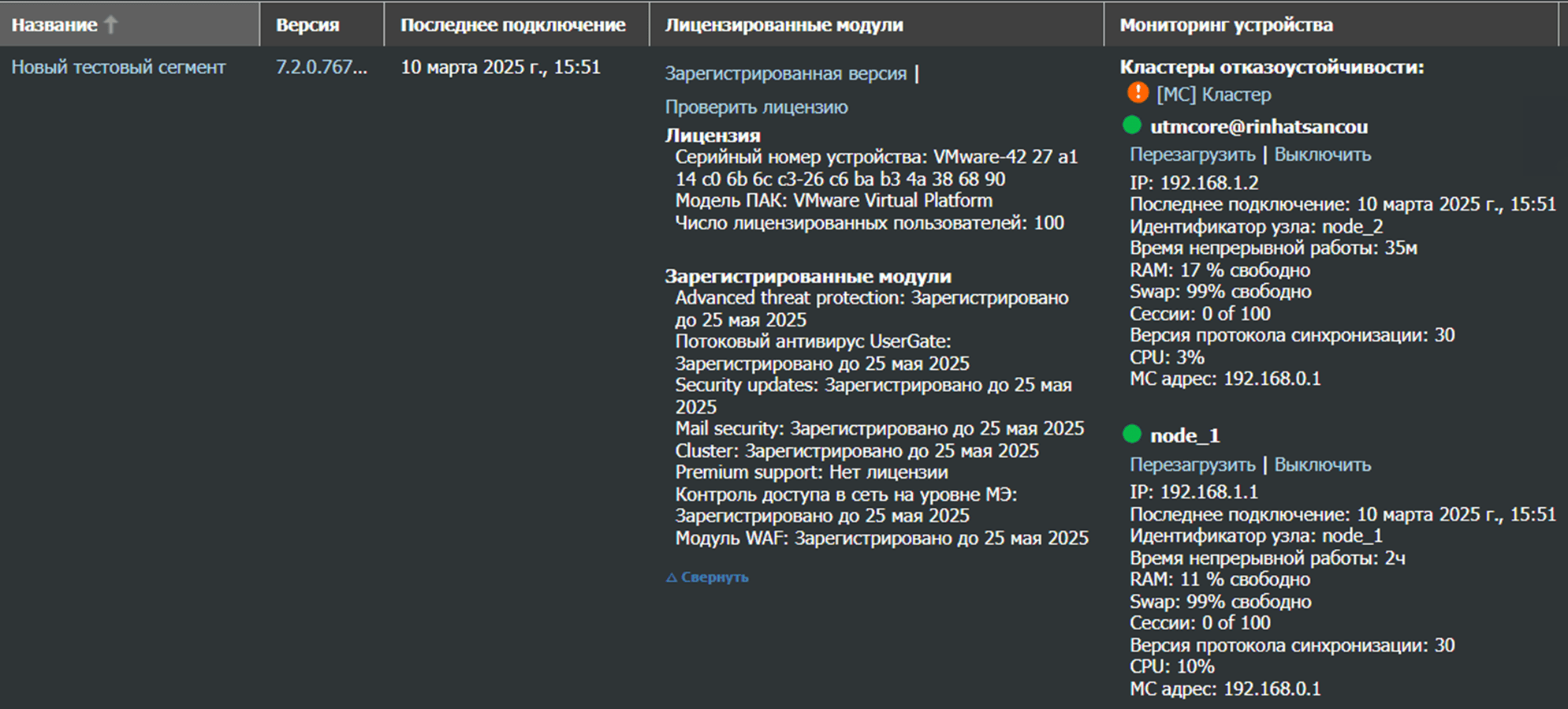Screen dimensions: 1568x709
Task: Open the Проверить лицензию link
Action: click(x=757, y=106)
